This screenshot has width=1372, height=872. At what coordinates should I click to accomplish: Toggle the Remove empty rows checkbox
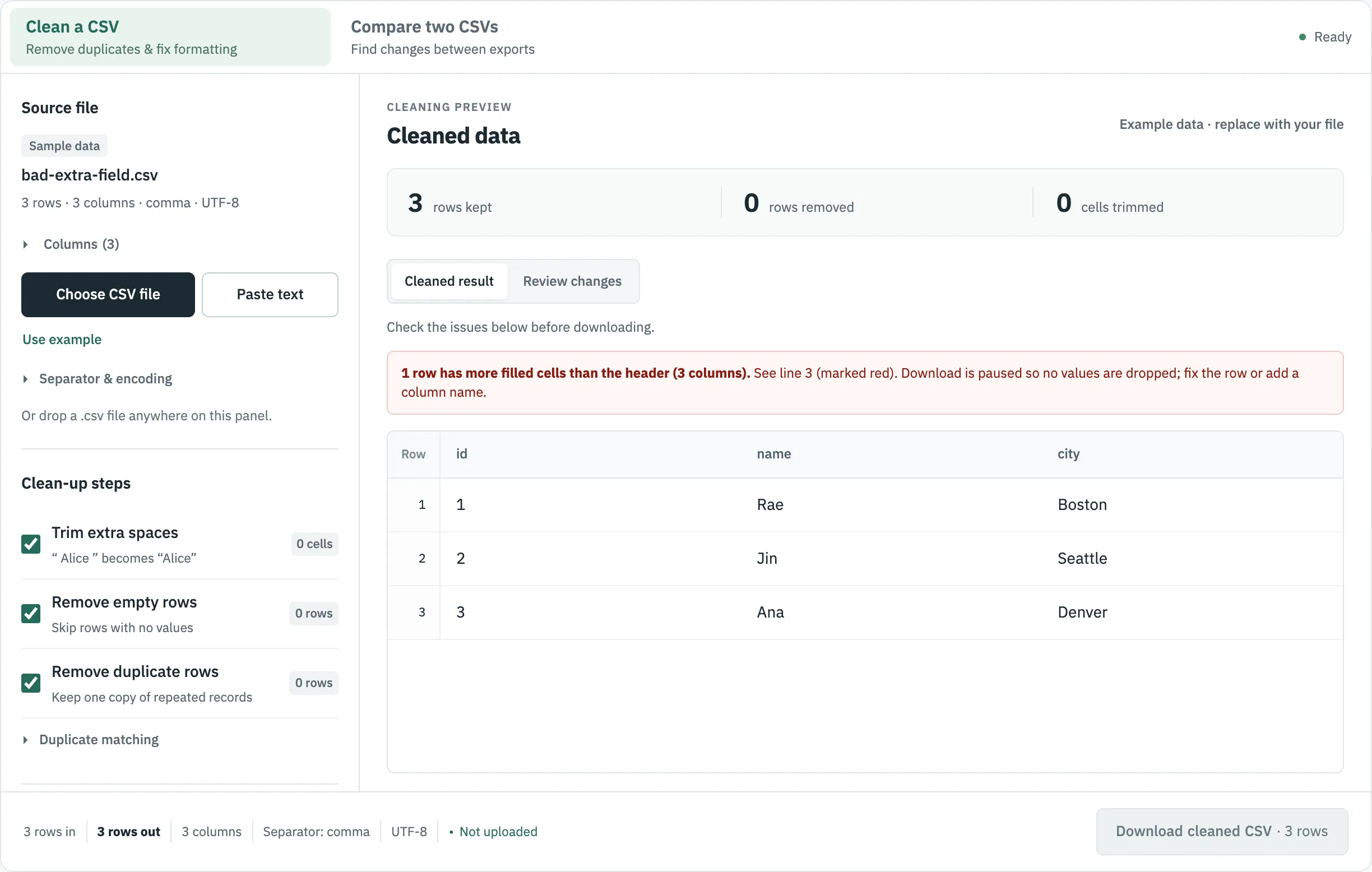[31, 614]
